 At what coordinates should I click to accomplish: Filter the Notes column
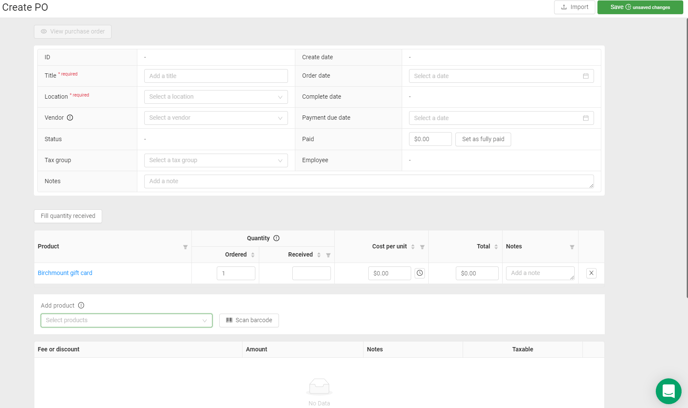572,247
